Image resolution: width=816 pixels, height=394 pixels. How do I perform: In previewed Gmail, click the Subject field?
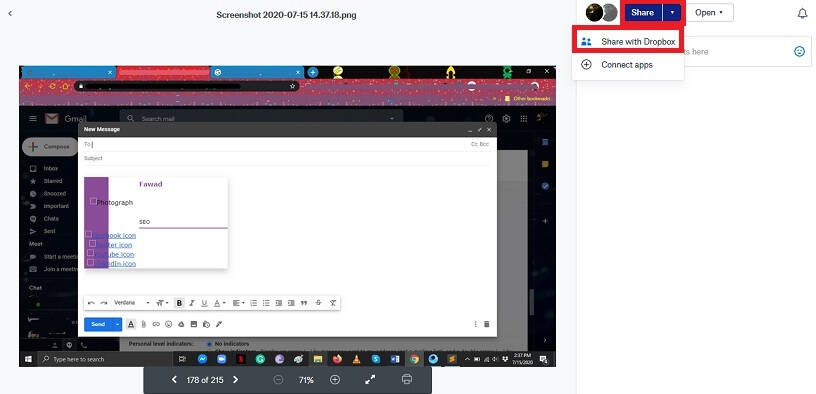(x=286, y=158)
